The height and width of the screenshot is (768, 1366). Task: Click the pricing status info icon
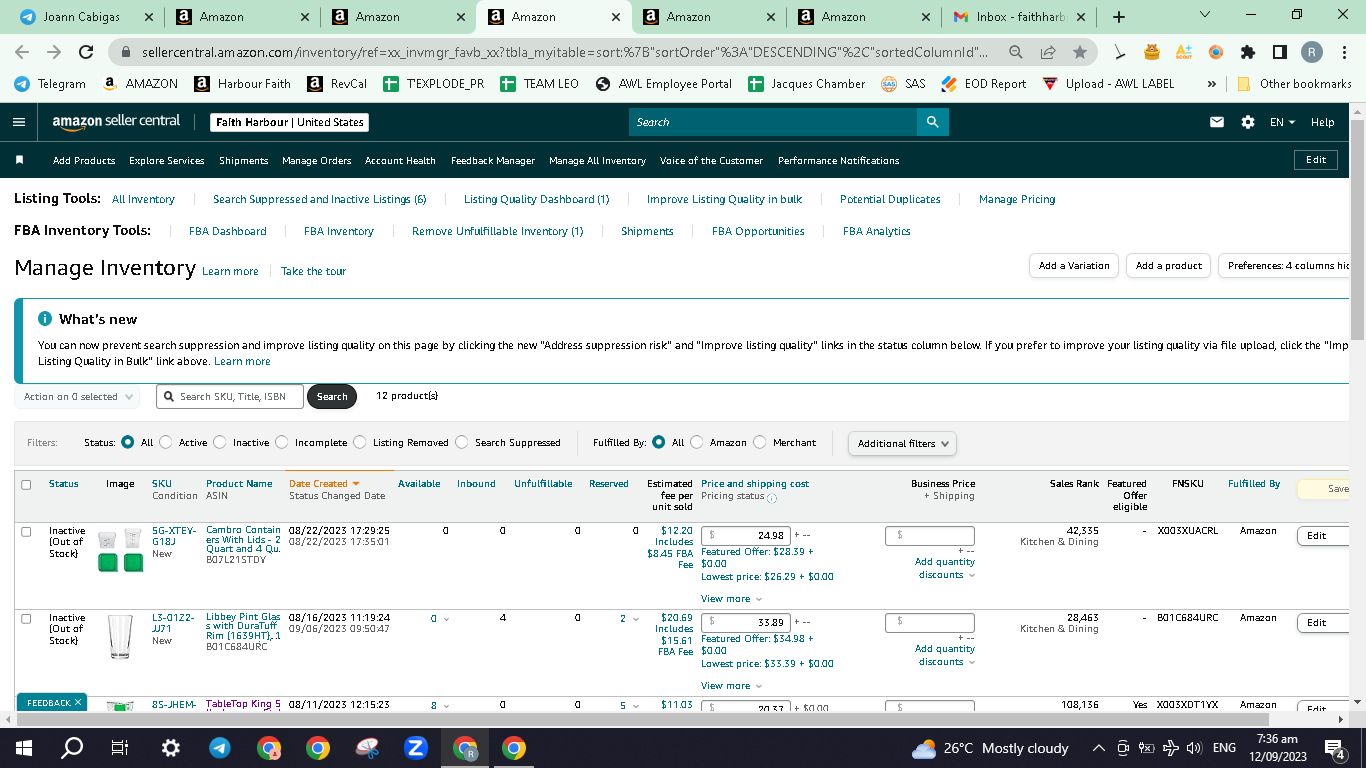pyautogui.click(x=772, y=497)
